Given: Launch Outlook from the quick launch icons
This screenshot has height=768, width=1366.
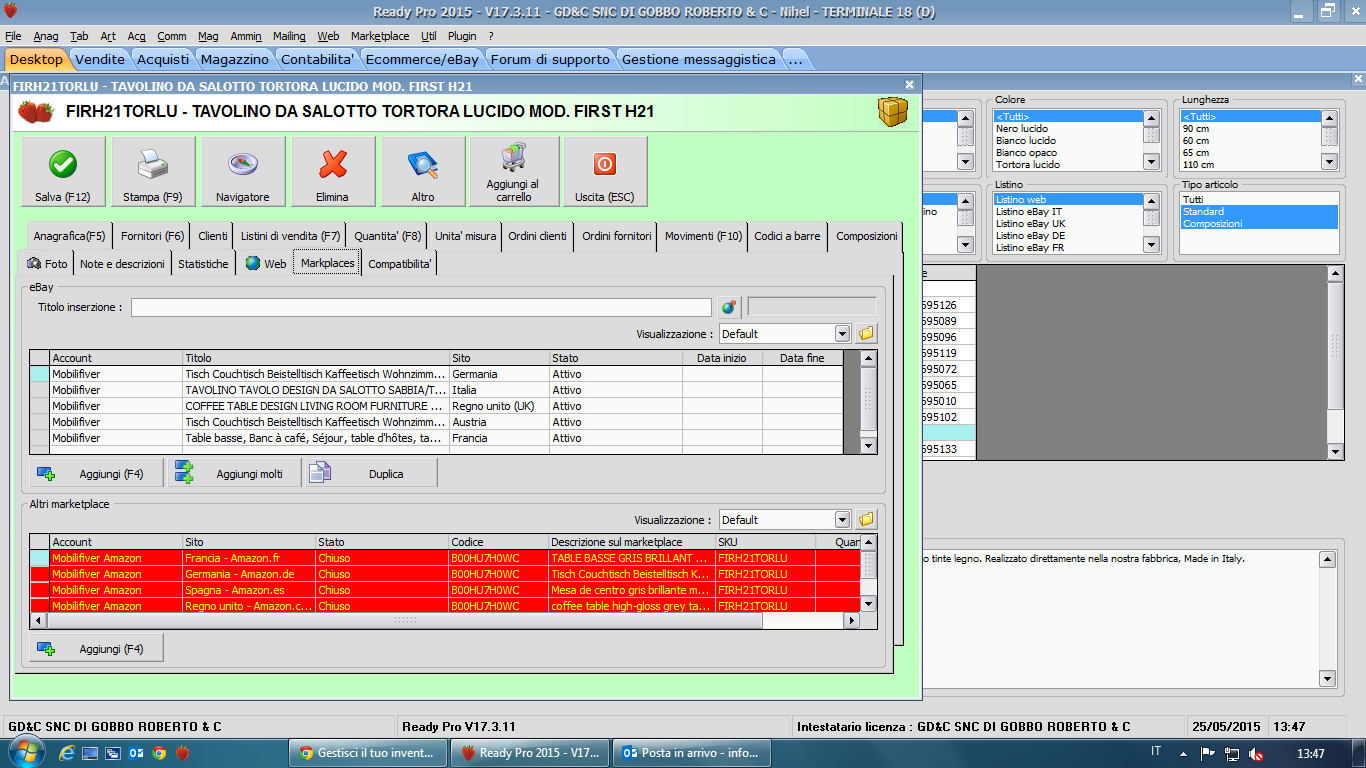Looking at the screenshot, I should tap(136, 753).
